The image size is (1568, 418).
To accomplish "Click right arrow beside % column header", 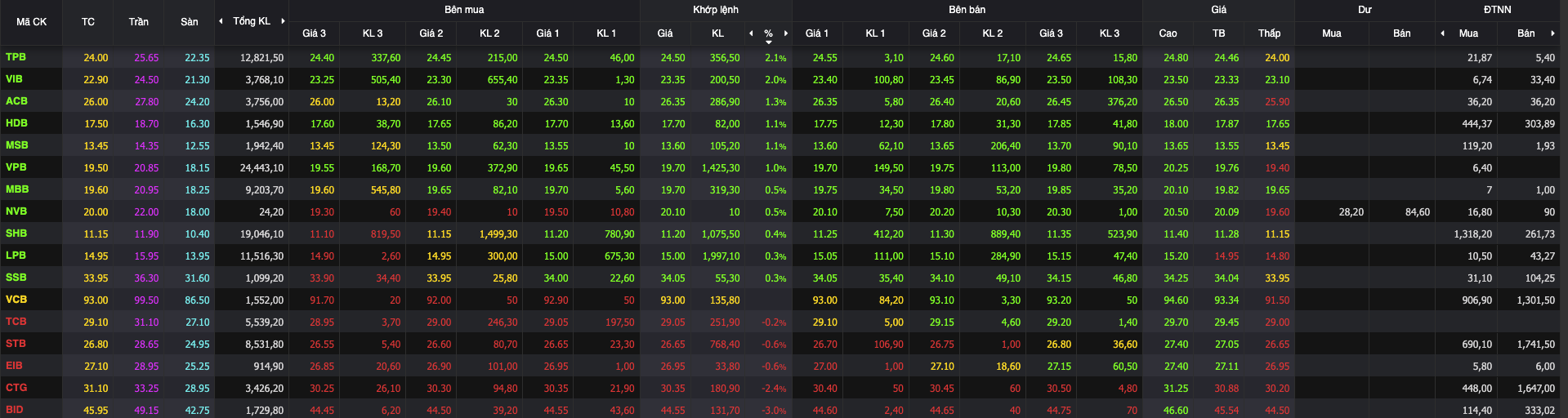I will pyautogui.click(x=786, y=33).
